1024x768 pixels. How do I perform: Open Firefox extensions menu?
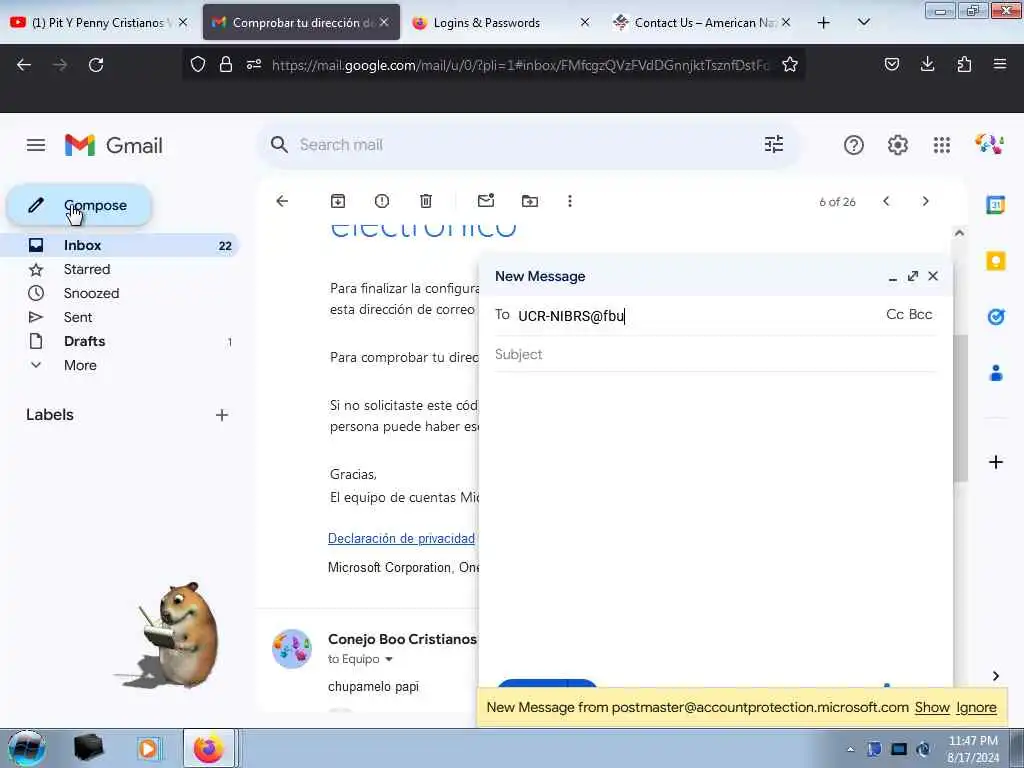click(964, 64)
